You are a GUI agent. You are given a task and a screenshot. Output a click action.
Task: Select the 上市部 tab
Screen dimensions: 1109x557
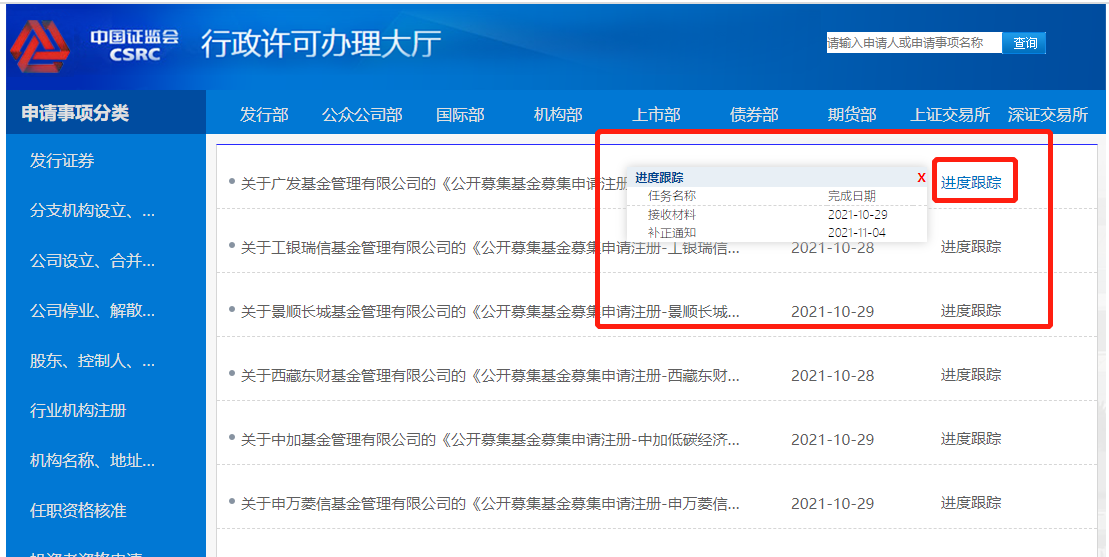point(656,115)
